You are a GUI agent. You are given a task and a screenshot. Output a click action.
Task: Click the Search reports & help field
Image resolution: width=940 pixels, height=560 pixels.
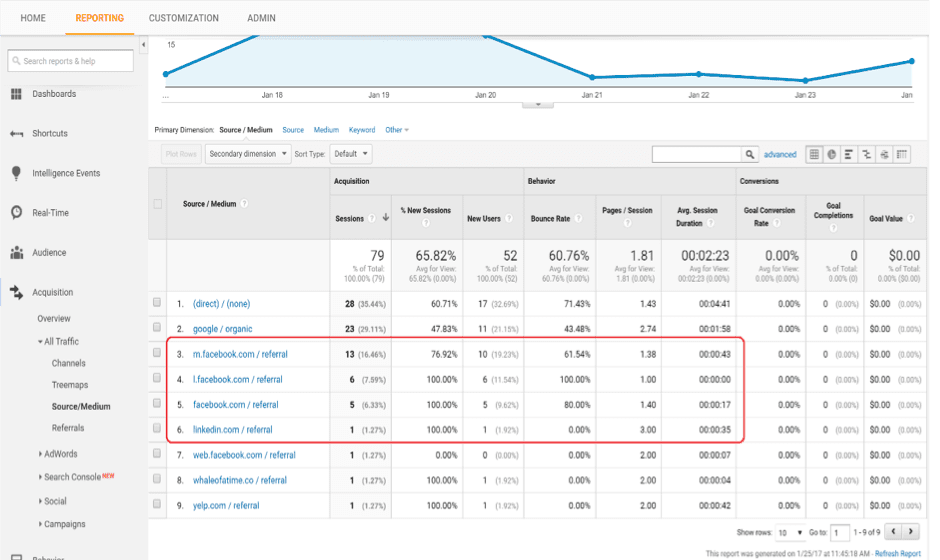coord(71,61)
